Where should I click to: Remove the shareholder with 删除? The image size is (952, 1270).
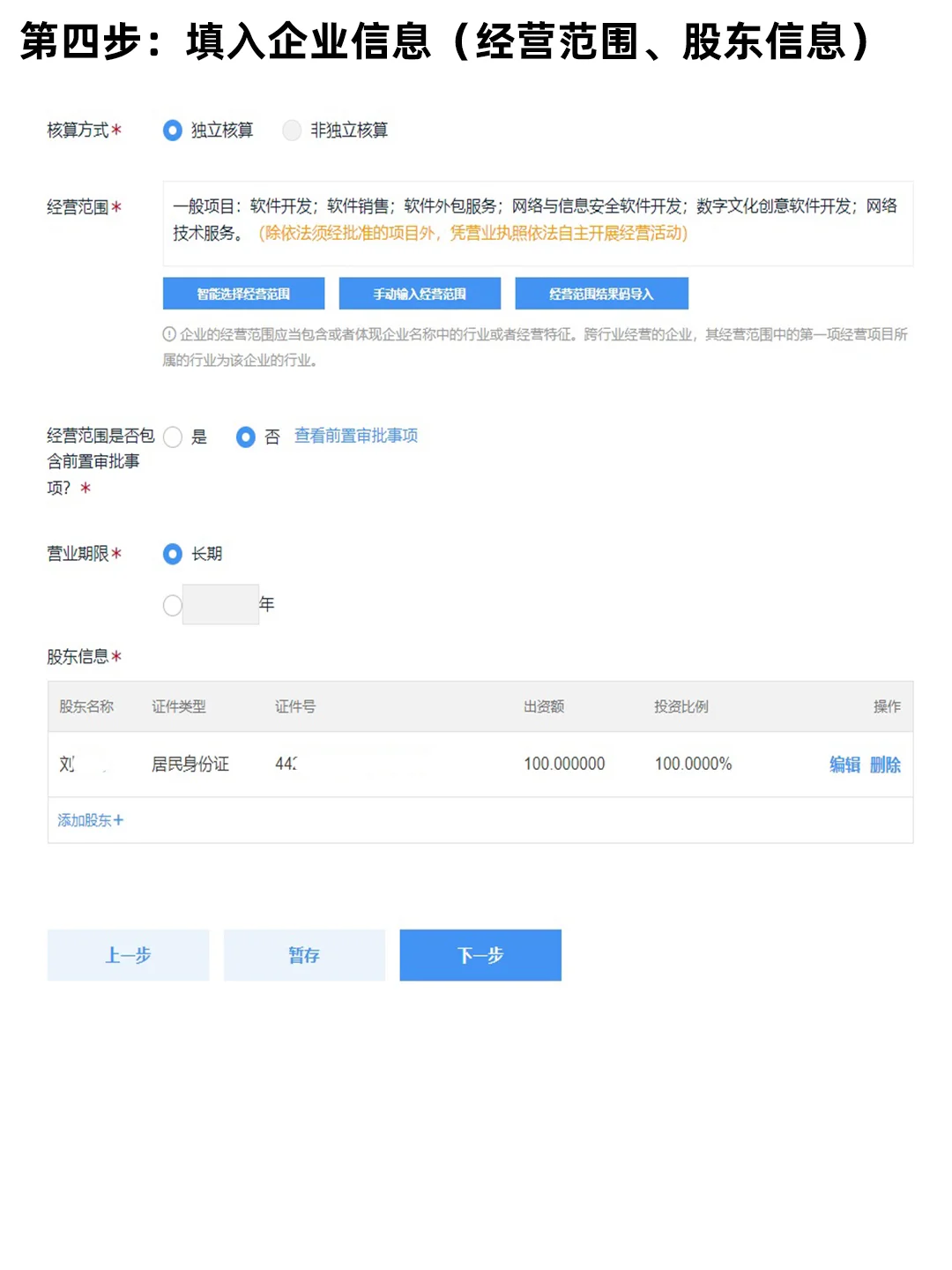click(885, 765)
